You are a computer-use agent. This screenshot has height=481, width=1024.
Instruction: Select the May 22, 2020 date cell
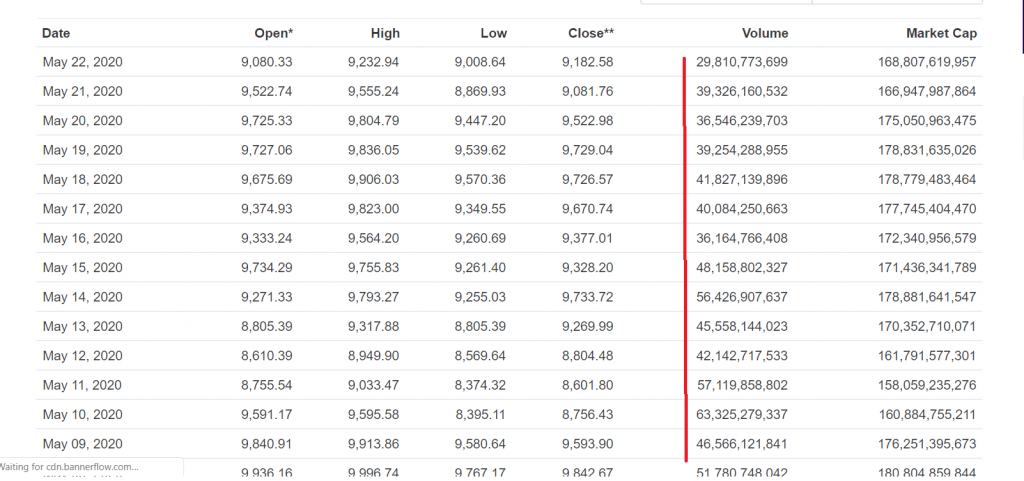pyautogui.click(x=82, y=62)
